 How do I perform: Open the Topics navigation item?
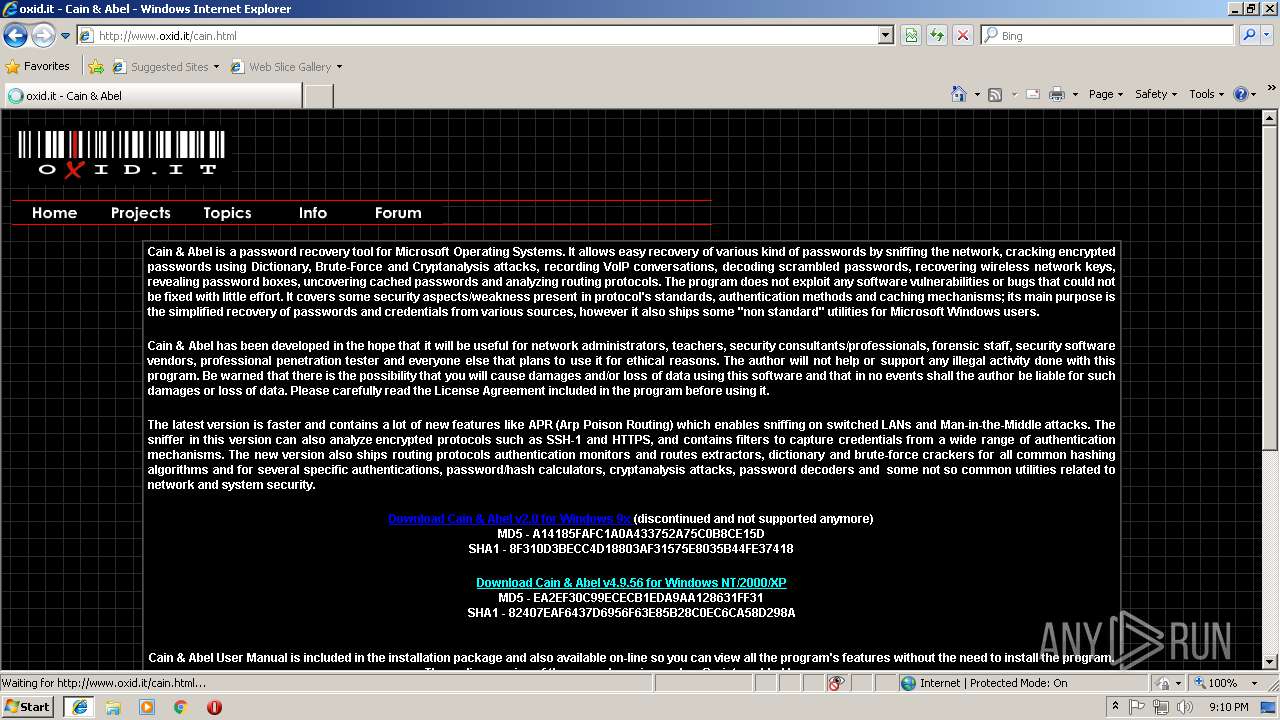(227, 213)
